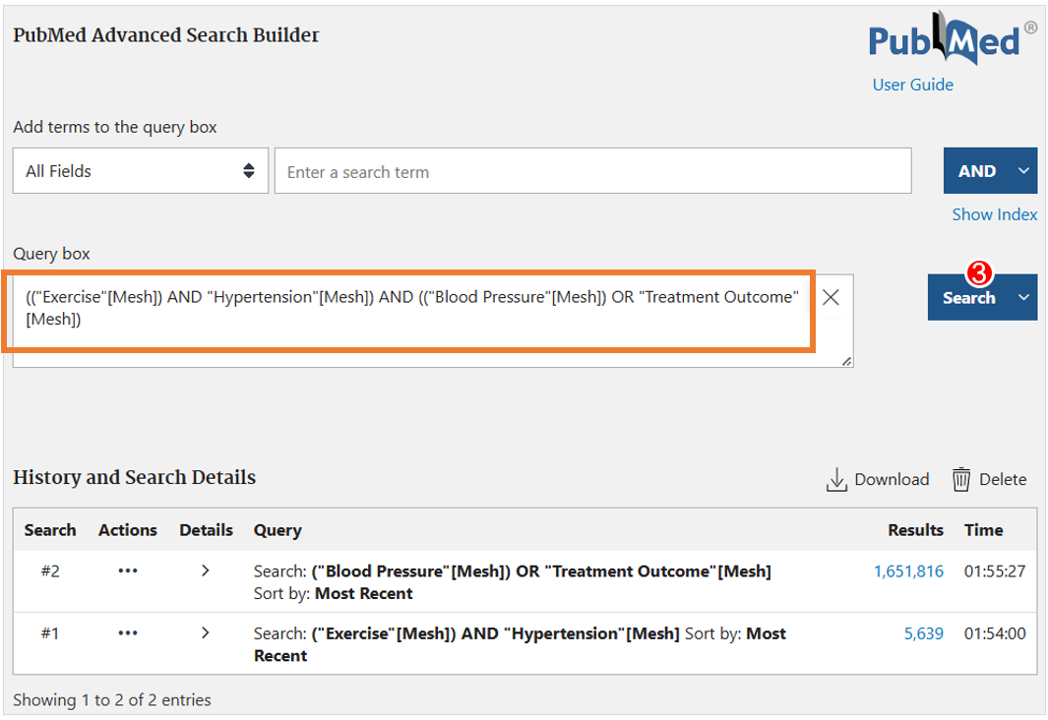This screenshot has width=1048, height=720.
Task: Open the Search button dropdown arrow
Action: (1023, 297)
